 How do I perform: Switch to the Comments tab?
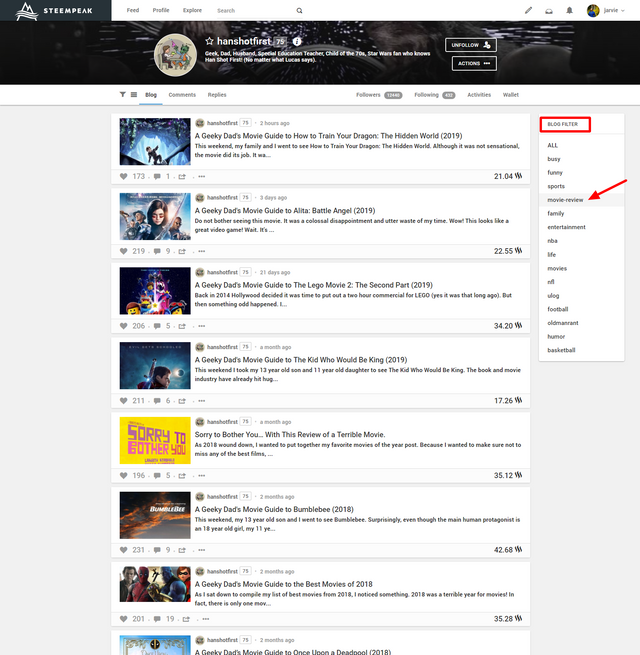click(x=182, y=95)
